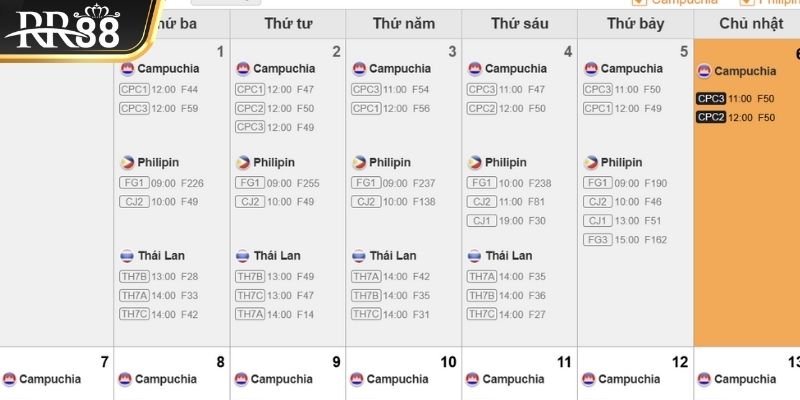Click the Philipin flag icon on day 2
Image resolution: width=800 pixels, height=400 pixels.
pos(243,163)
